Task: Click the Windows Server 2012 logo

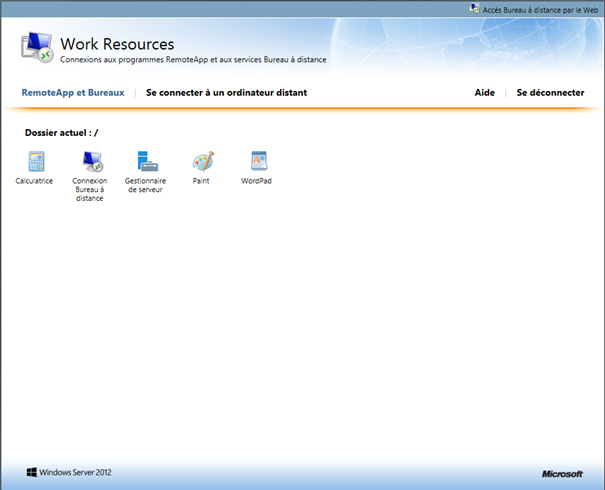Action: point(69,472)
